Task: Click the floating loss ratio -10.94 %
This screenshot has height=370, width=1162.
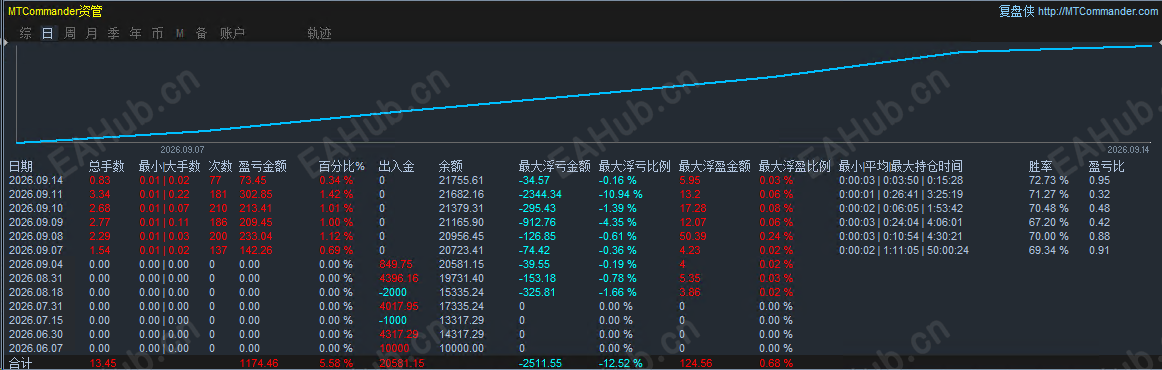Action: pyautogui.click(x=621, y=194)
